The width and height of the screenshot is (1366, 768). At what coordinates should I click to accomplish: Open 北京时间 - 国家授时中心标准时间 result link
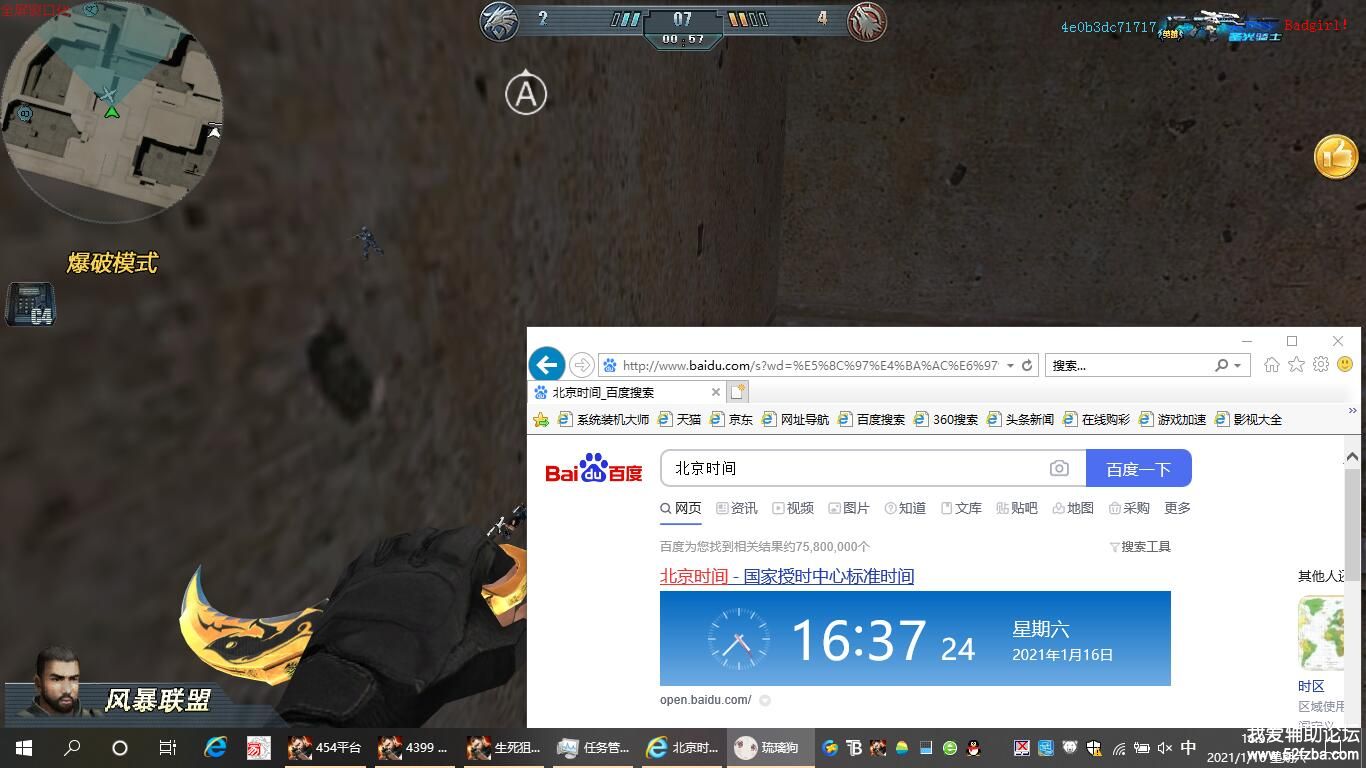click(787, 576)
